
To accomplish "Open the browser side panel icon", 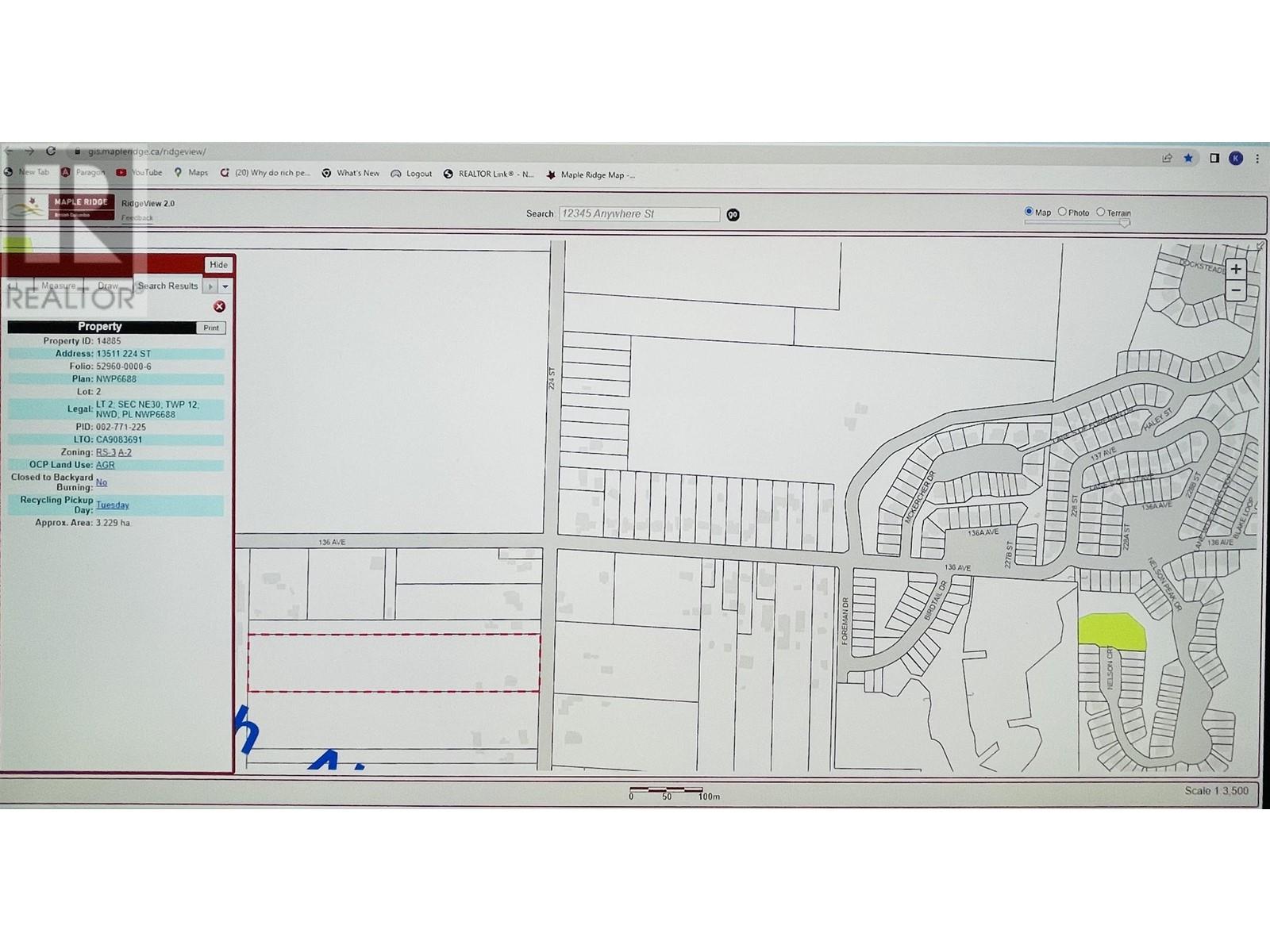I will [1214, 158].
